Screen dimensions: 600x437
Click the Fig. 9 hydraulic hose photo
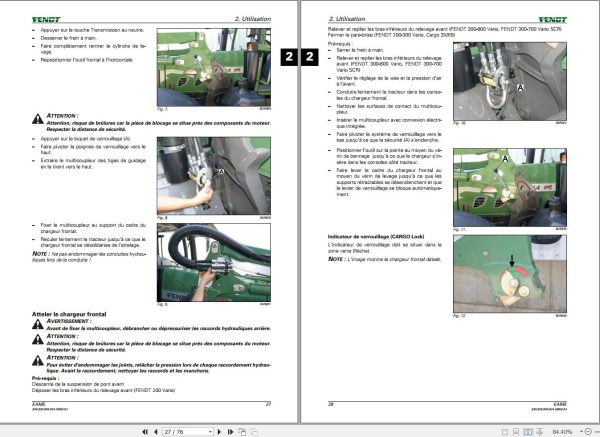[214, 263]
